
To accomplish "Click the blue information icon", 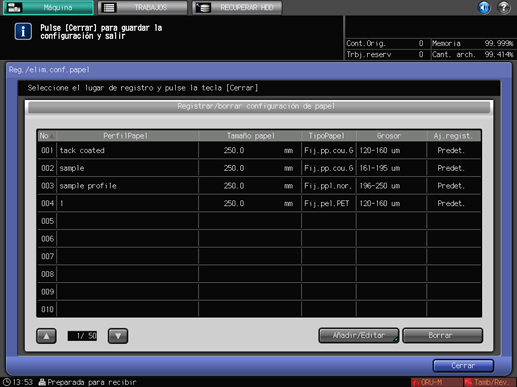I will click(x=23, y=32).
